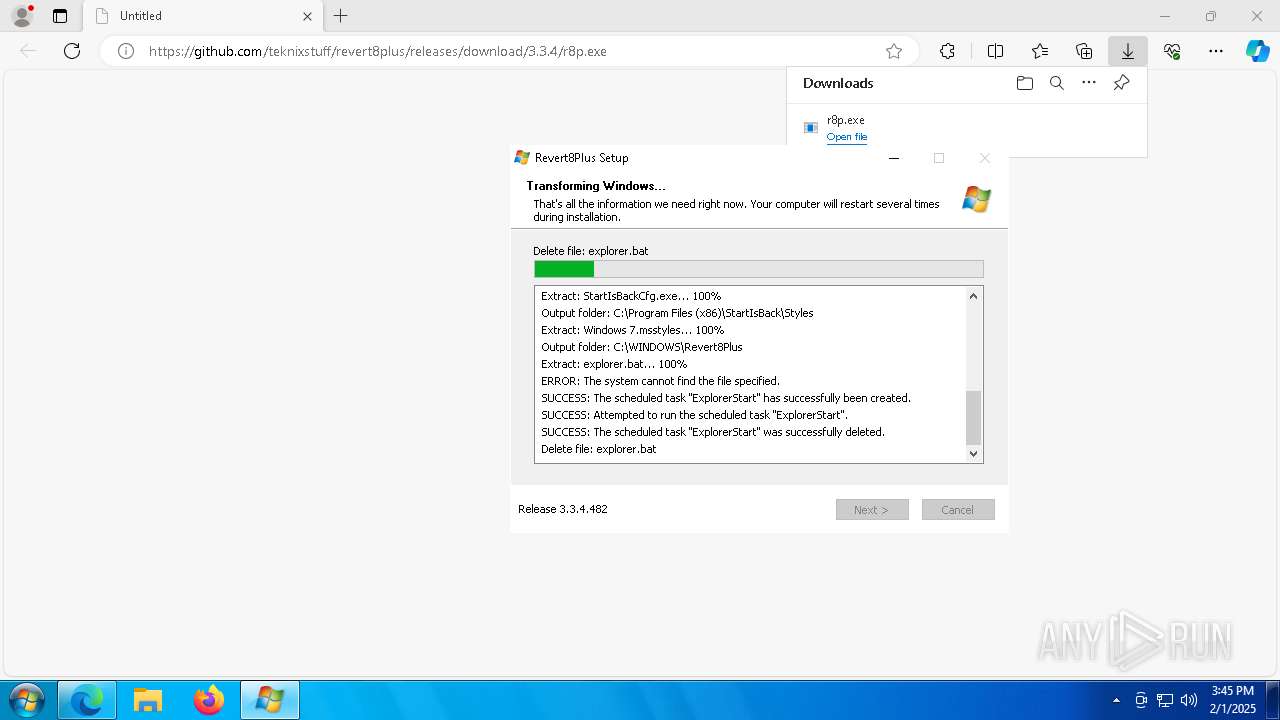
Task: Select the 'Attempted to run the scheduled task' line
Action: click(x=694, y=415)
